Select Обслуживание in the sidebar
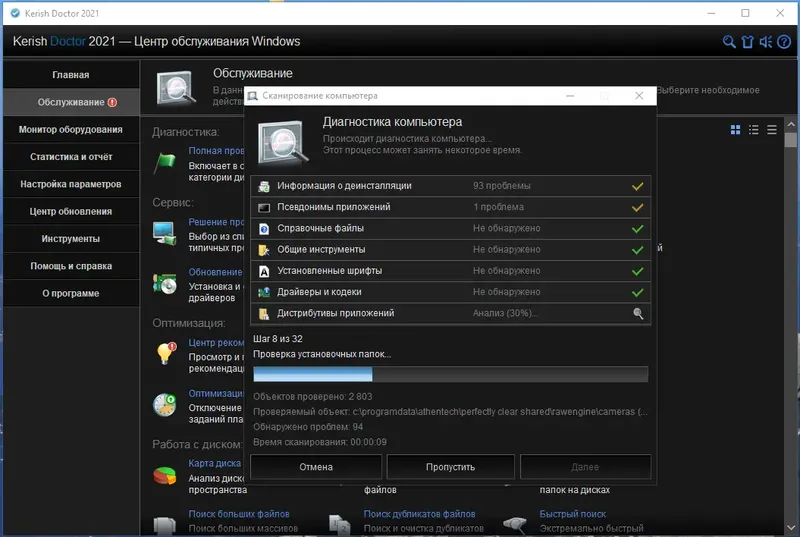Viewport: 800px width, 537px height. click(x=71, y=102)
